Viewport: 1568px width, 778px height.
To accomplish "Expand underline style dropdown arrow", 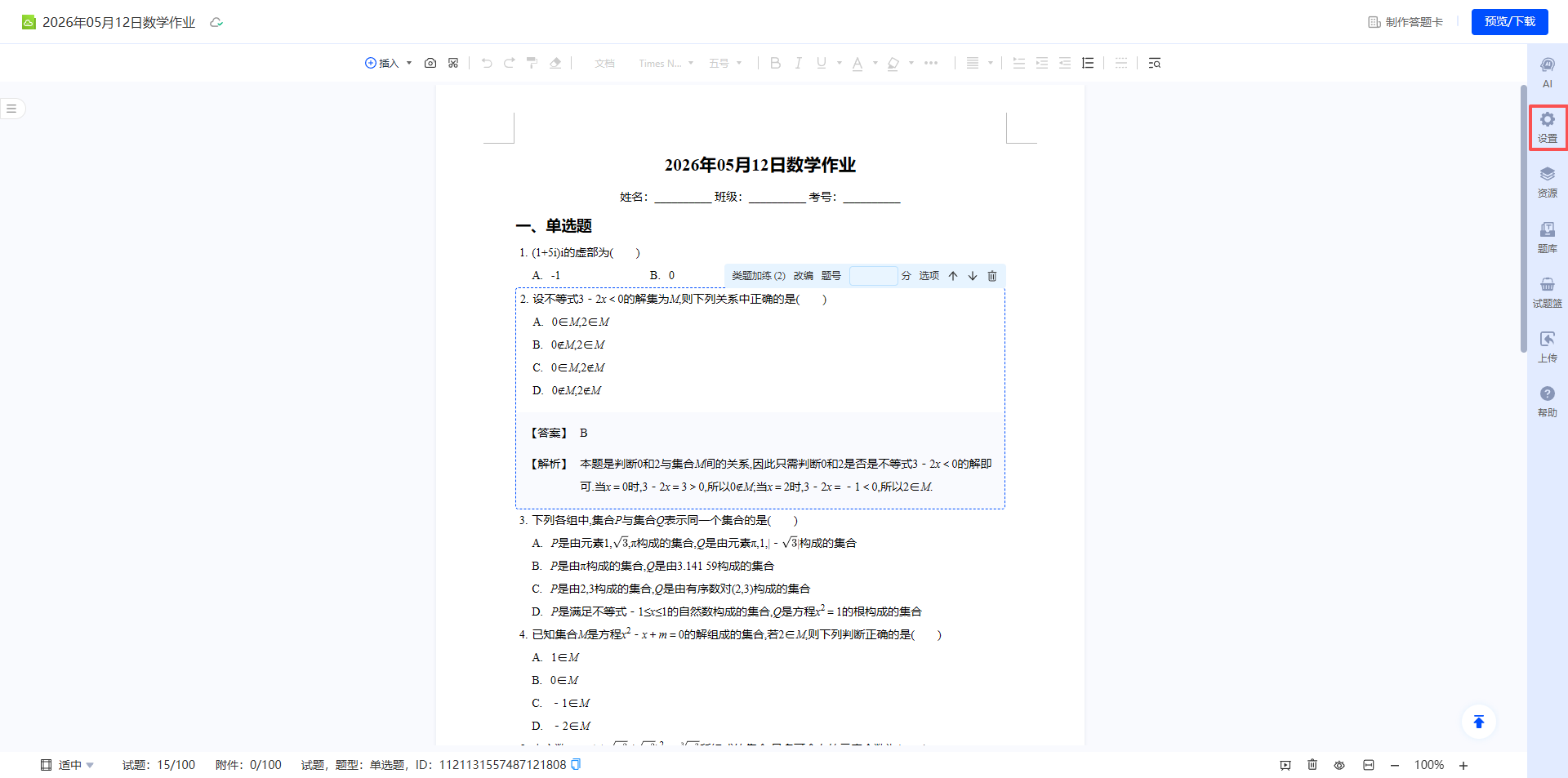I will (x=839, y=63).
